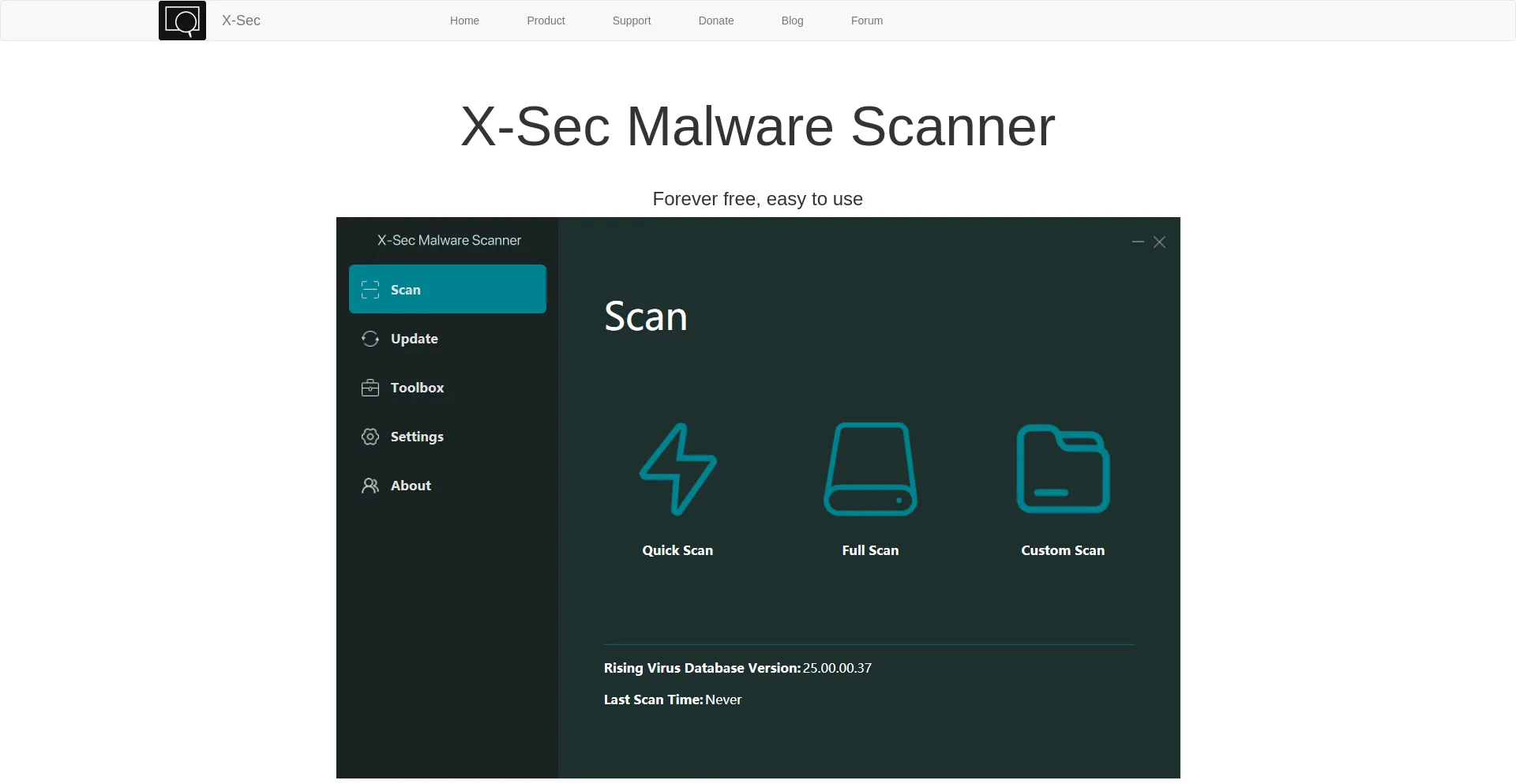This screenshot has height=784, width=1516.
Task: Open the Home menu item
Action: tap(464, 21)
